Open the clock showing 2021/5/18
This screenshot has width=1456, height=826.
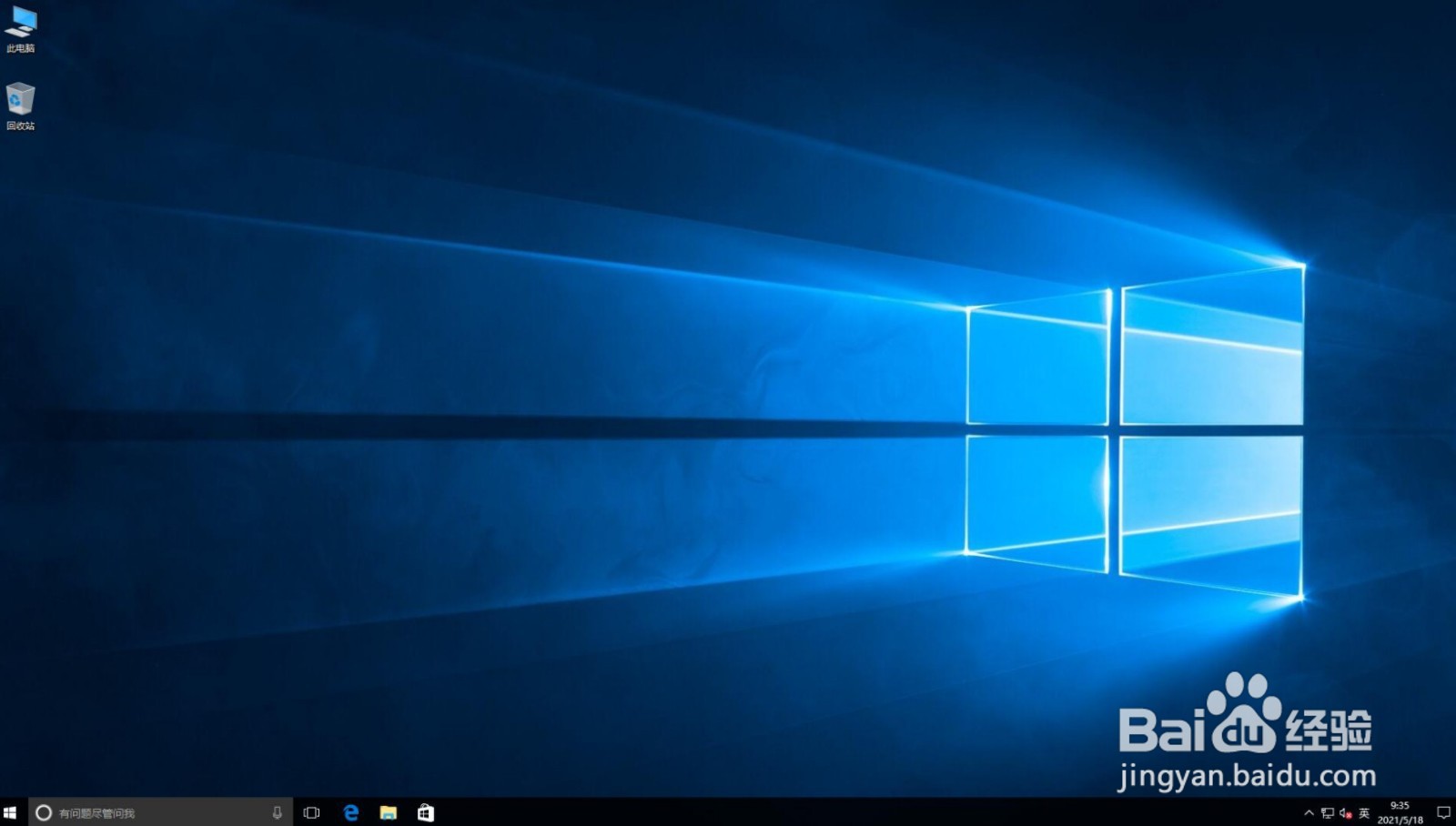(x=1400, y=812)
